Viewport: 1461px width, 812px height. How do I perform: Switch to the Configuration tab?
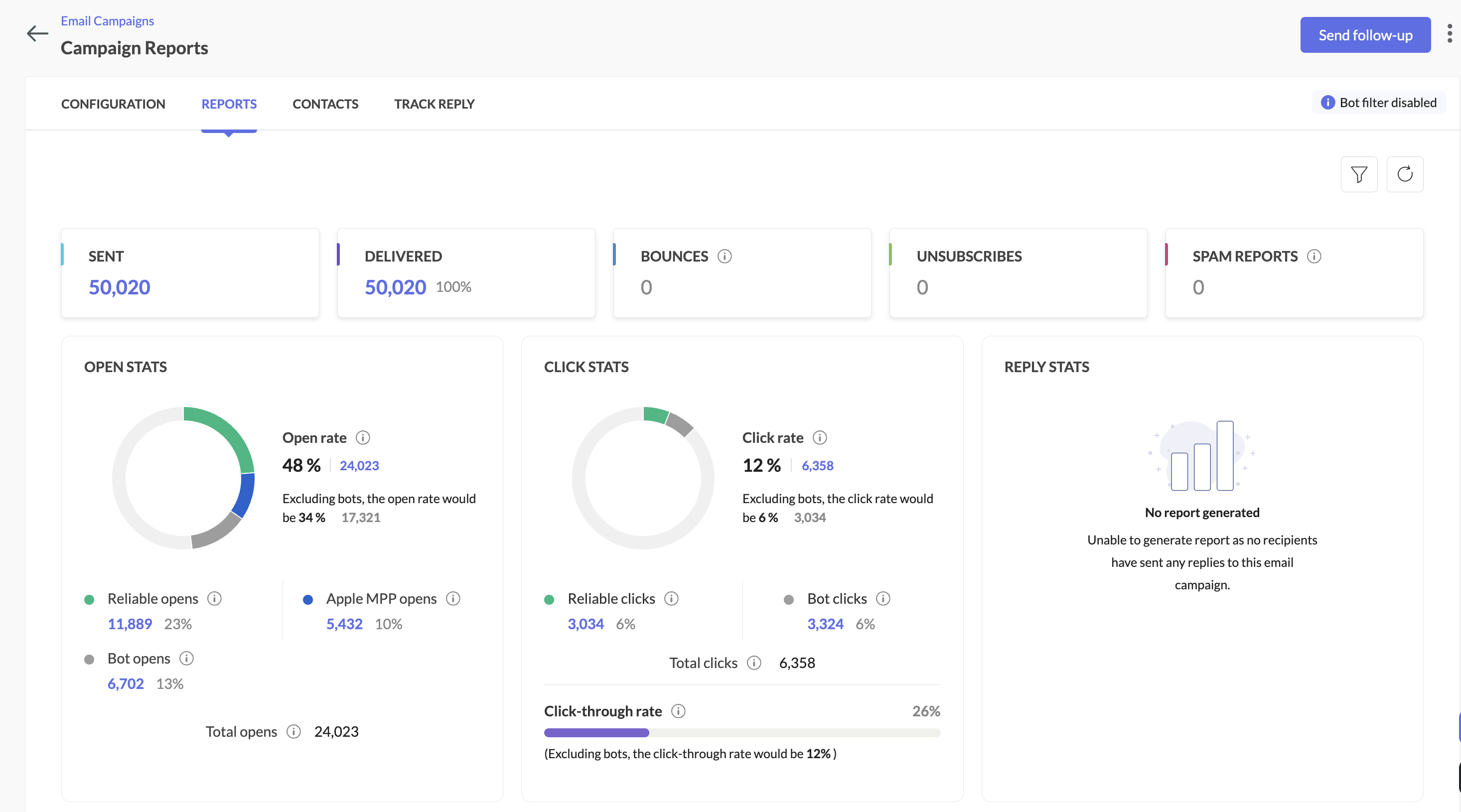(113, 104)
